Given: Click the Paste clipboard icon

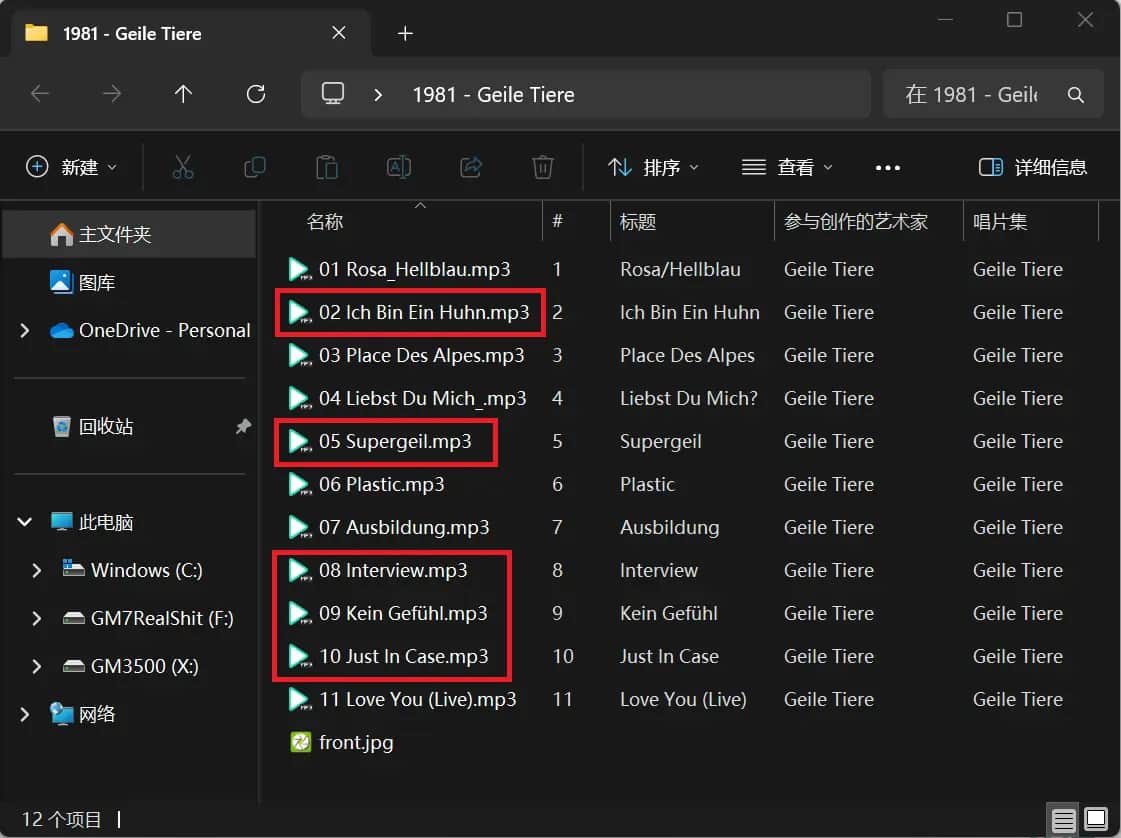Looking at the screenshot, I should pos(327,167).
